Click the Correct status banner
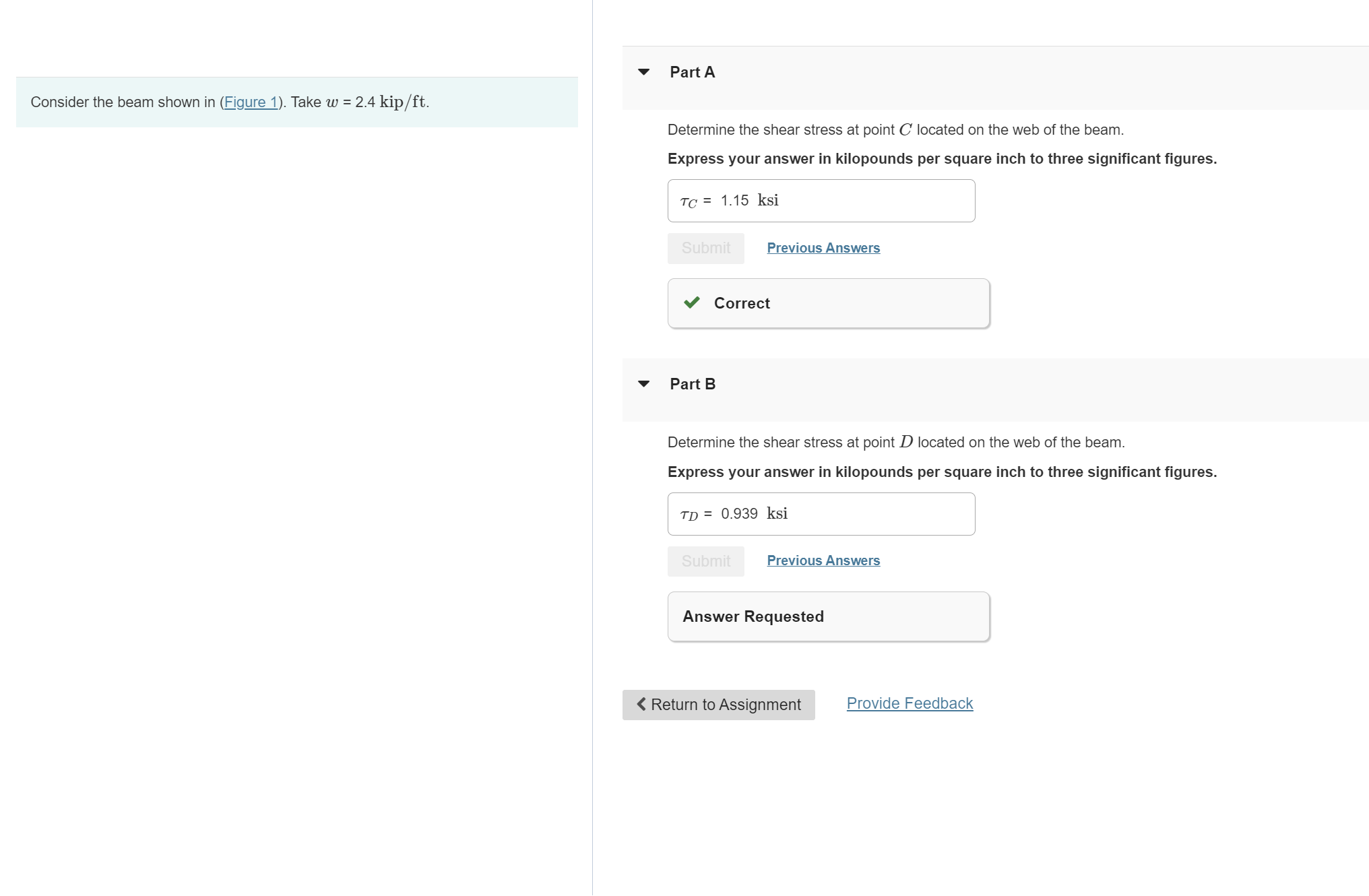 pos(827,302)
